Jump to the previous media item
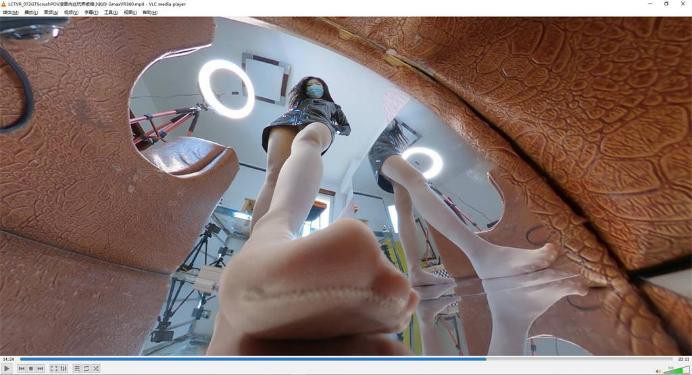This screenshot has height=375, width=692. [21, 368]
